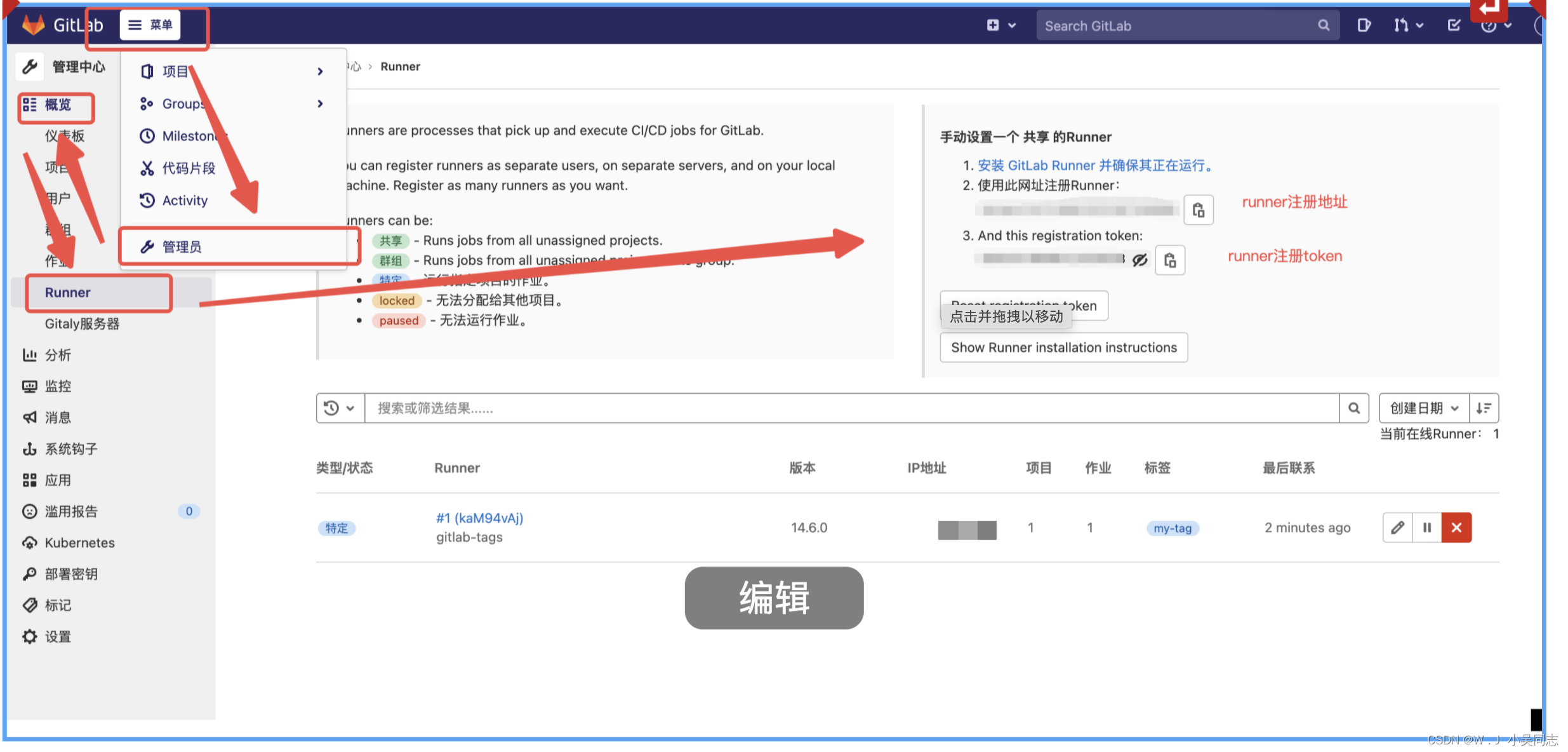Open Kubernetes in the admin sidebar
Screen dimensions: 1568x752
point(79,543)
